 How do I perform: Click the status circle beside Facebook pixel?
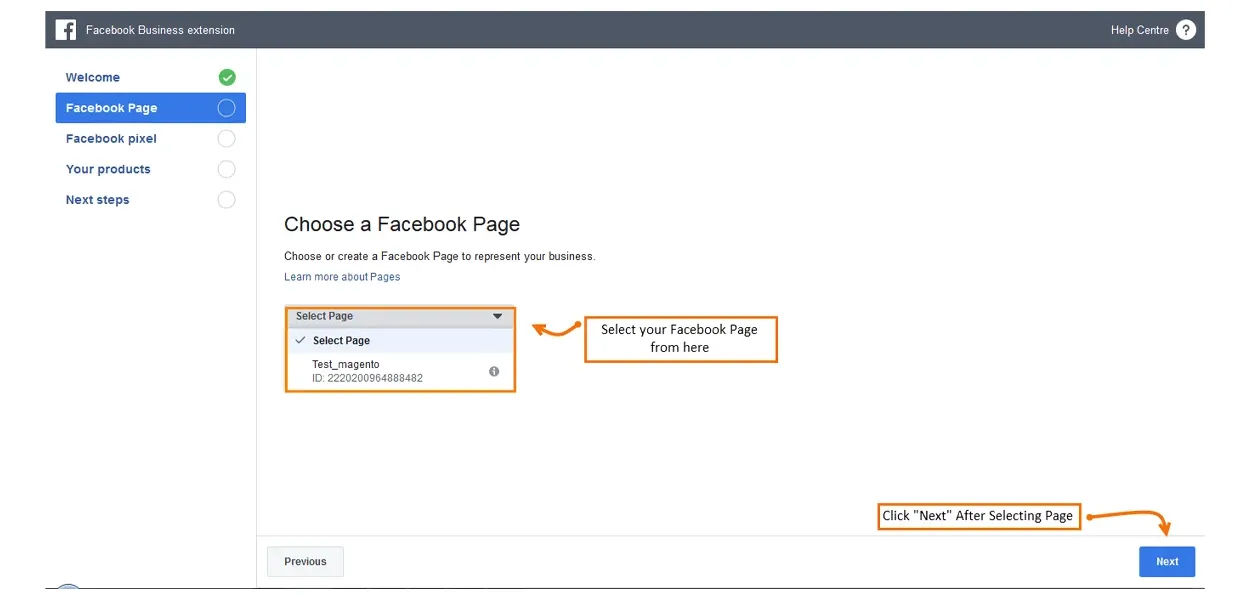(x=227, y=139)
